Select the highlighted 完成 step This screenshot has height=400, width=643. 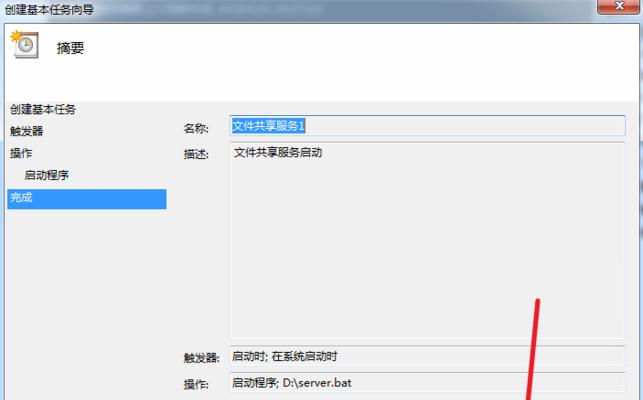(87, 199)
